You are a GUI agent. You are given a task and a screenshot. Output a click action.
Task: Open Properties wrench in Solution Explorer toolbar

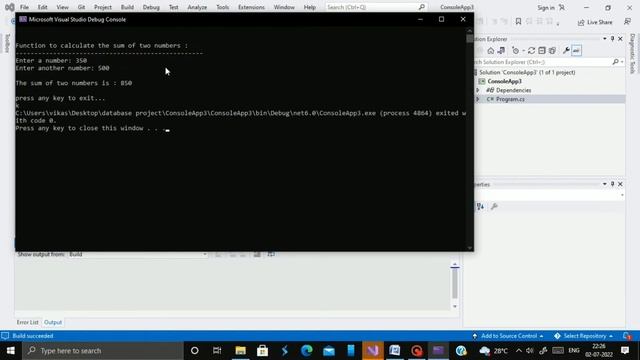tap(566, 51)
